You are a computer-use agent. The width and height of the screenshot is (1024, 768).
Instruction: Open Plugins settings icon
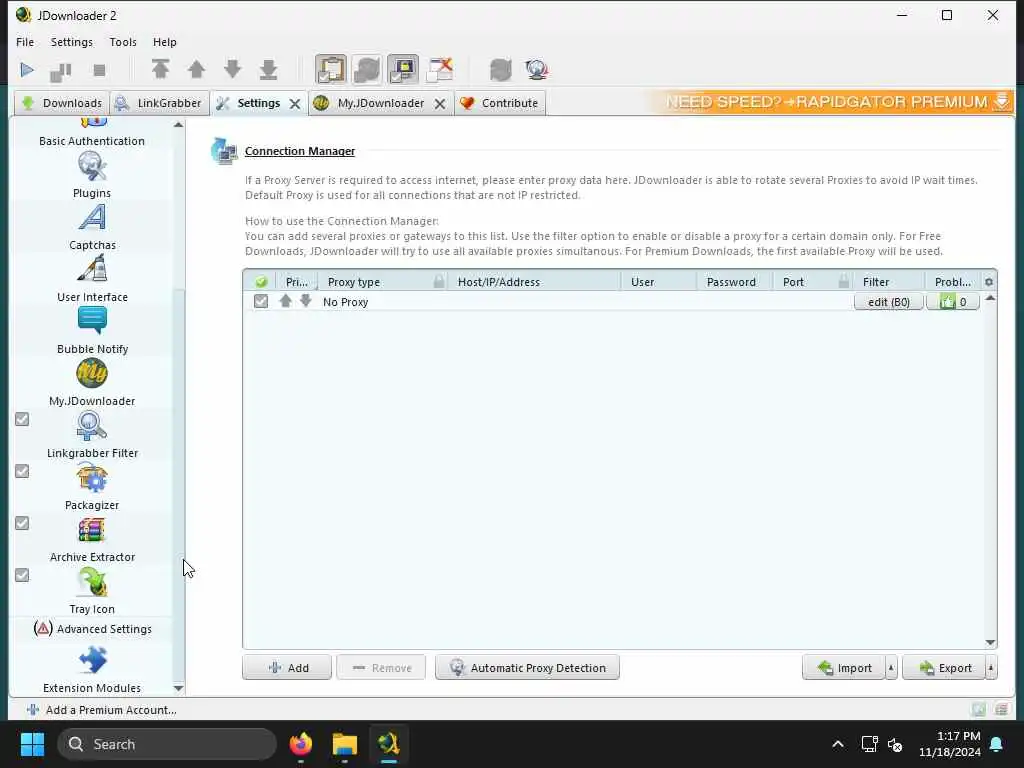pyautogui.click(x=92, y=174)
